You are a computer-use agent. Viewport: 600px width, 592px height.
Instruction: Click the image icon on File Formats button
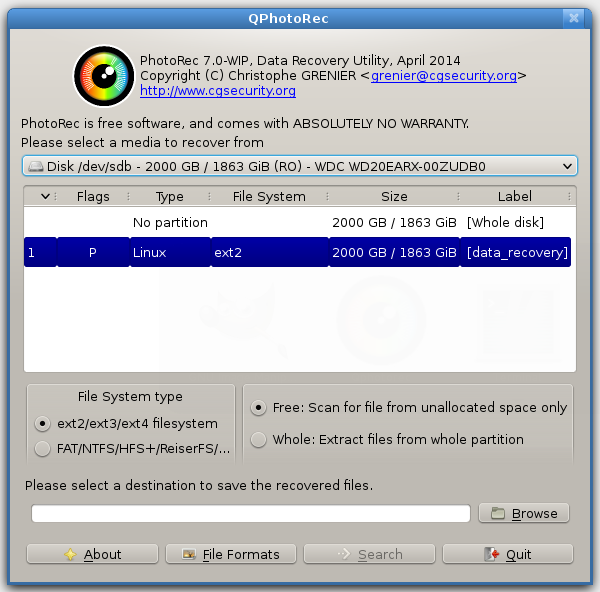click(x=187, y=554)
